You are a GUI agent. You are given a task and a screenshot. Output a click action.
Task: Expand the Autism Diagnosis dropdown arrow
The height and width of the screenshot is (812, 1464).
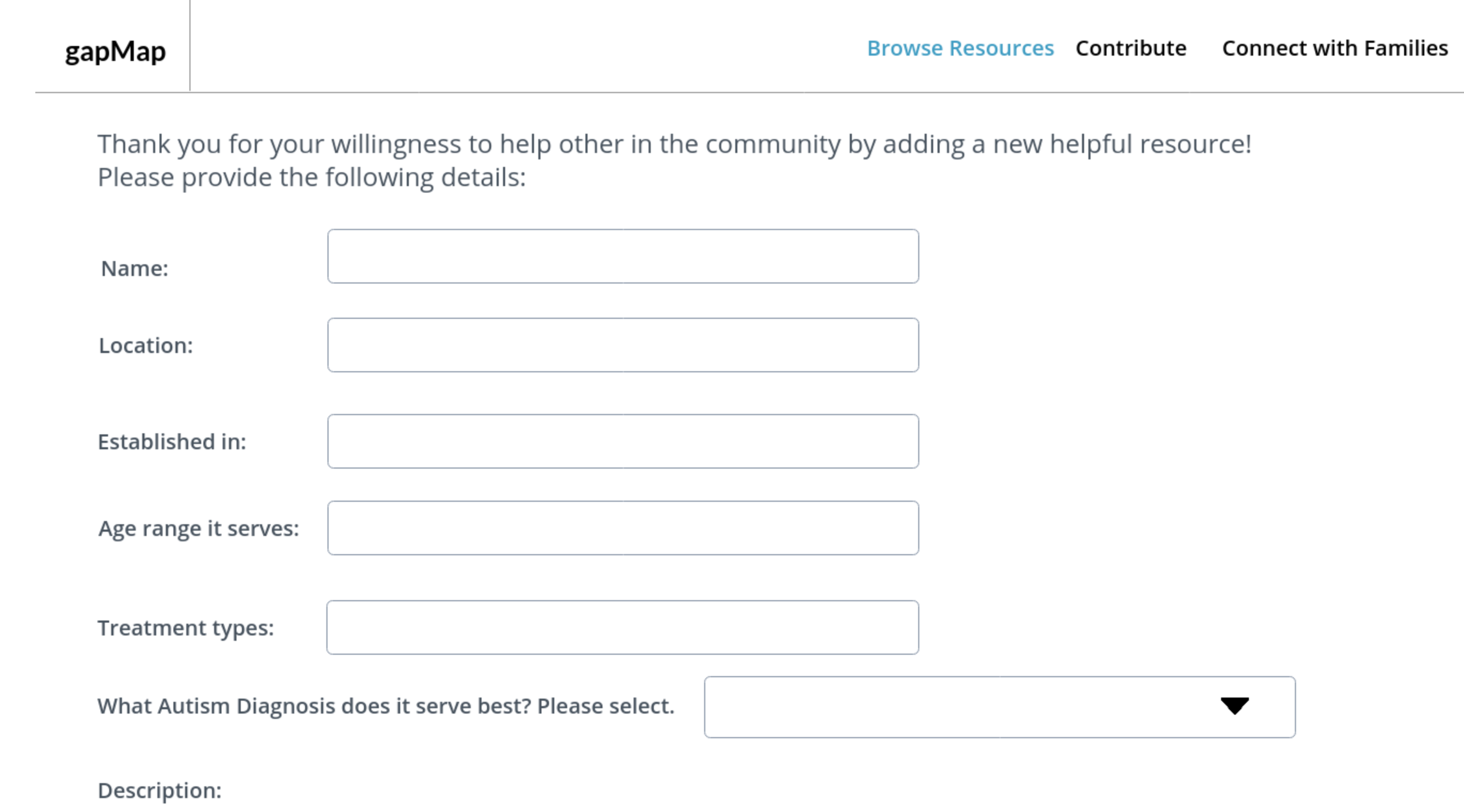(1234, 706)
